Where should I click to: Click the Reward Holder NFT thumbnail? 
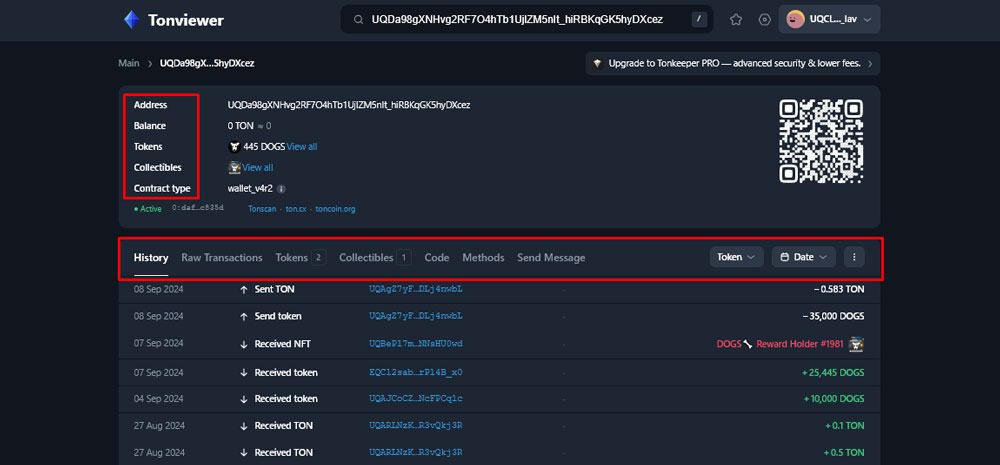857,344
